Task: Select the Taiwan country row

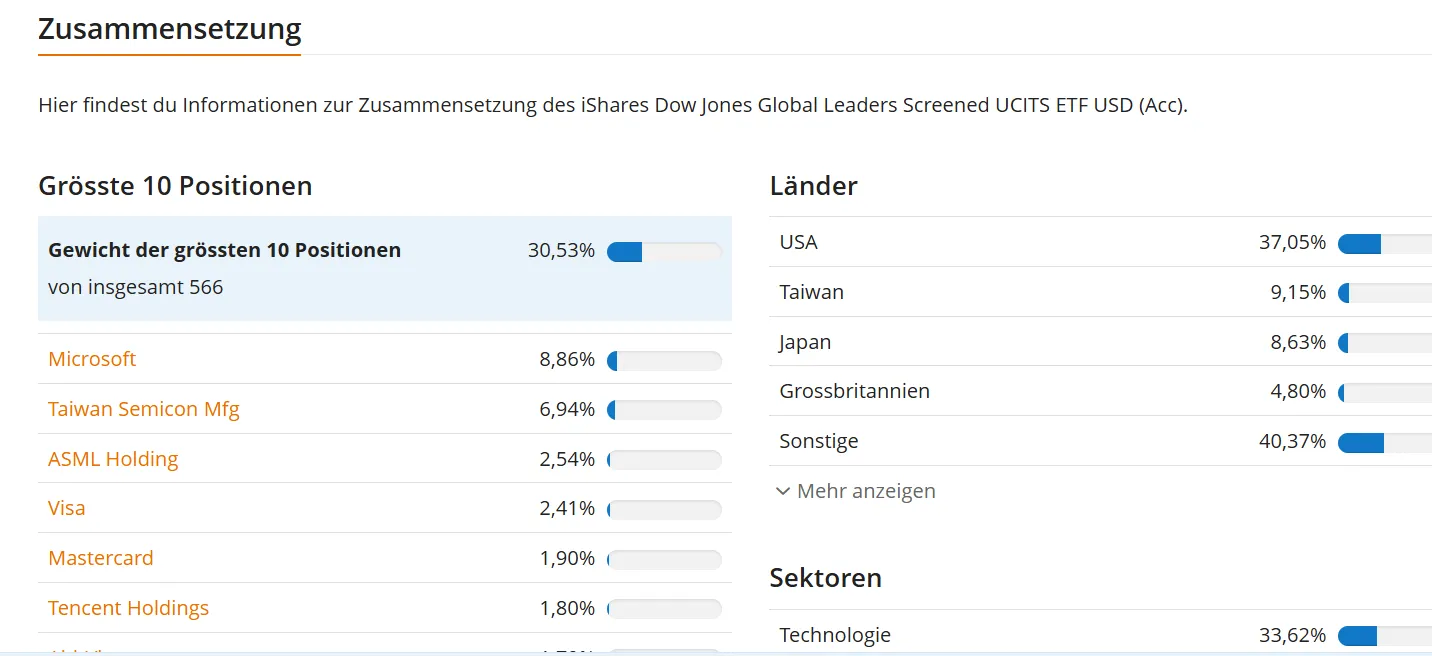Action: point(812,292)
